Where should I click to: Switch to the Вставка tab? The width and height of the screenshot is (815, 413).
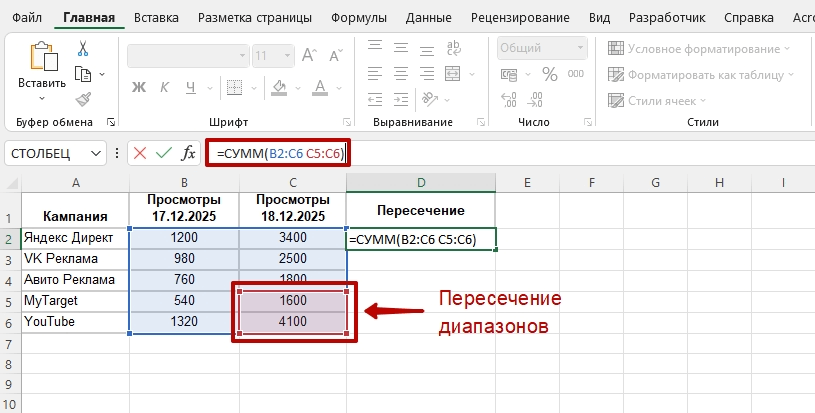coord(156,18)
